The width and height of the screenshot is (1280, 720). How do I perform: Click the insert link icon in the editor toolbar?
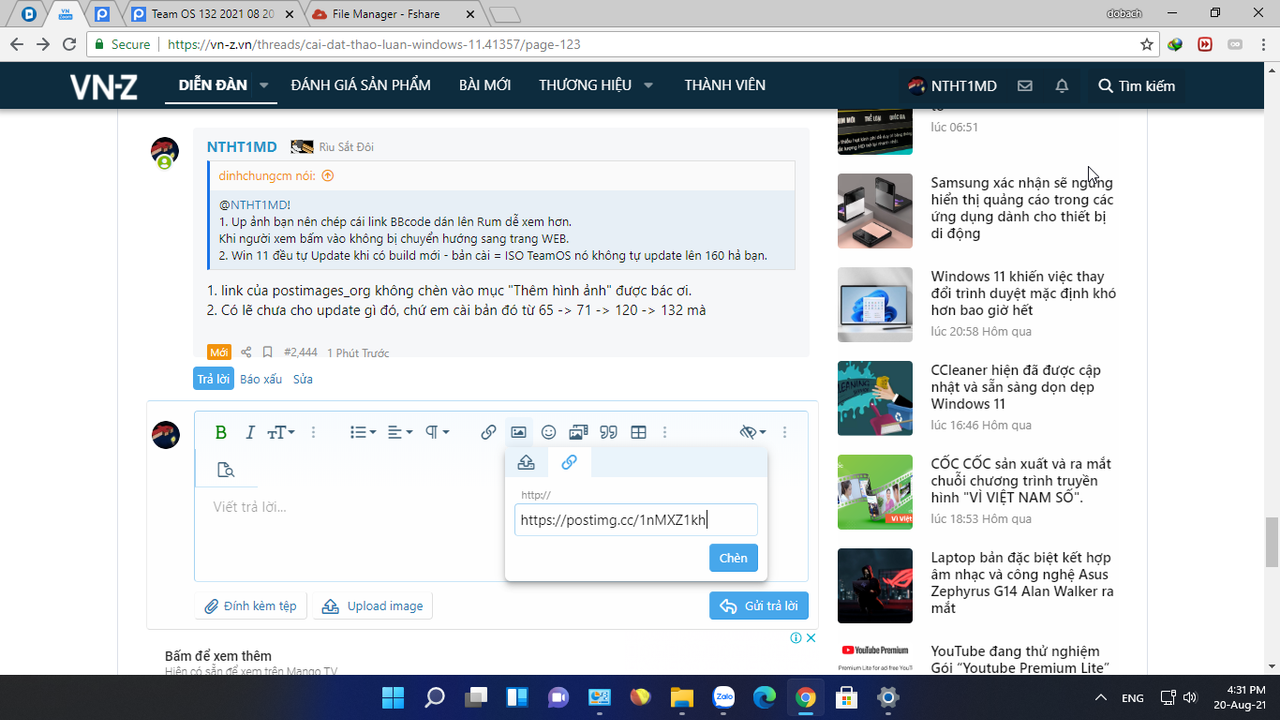click(x=488, y=432)
